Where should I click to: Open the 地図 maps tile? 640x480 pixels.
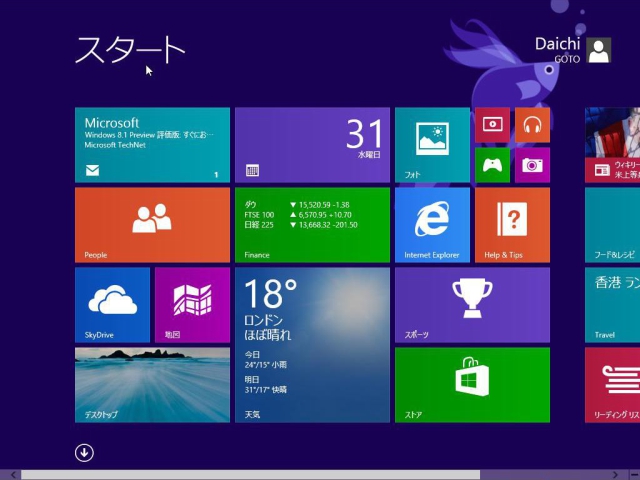click(x=192, y=305)
